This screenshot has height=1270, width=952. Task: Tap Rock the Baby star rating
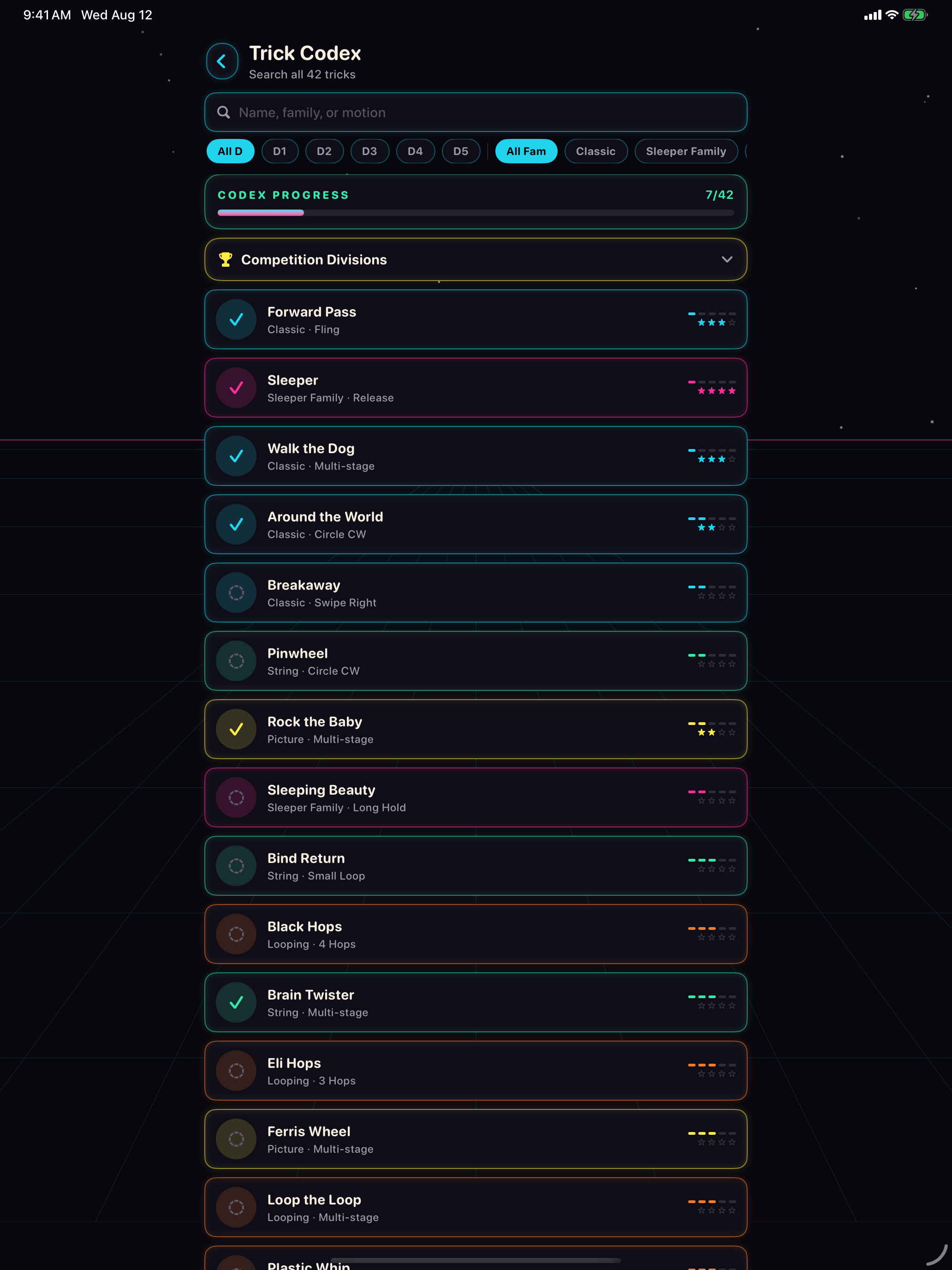point(716,733)
